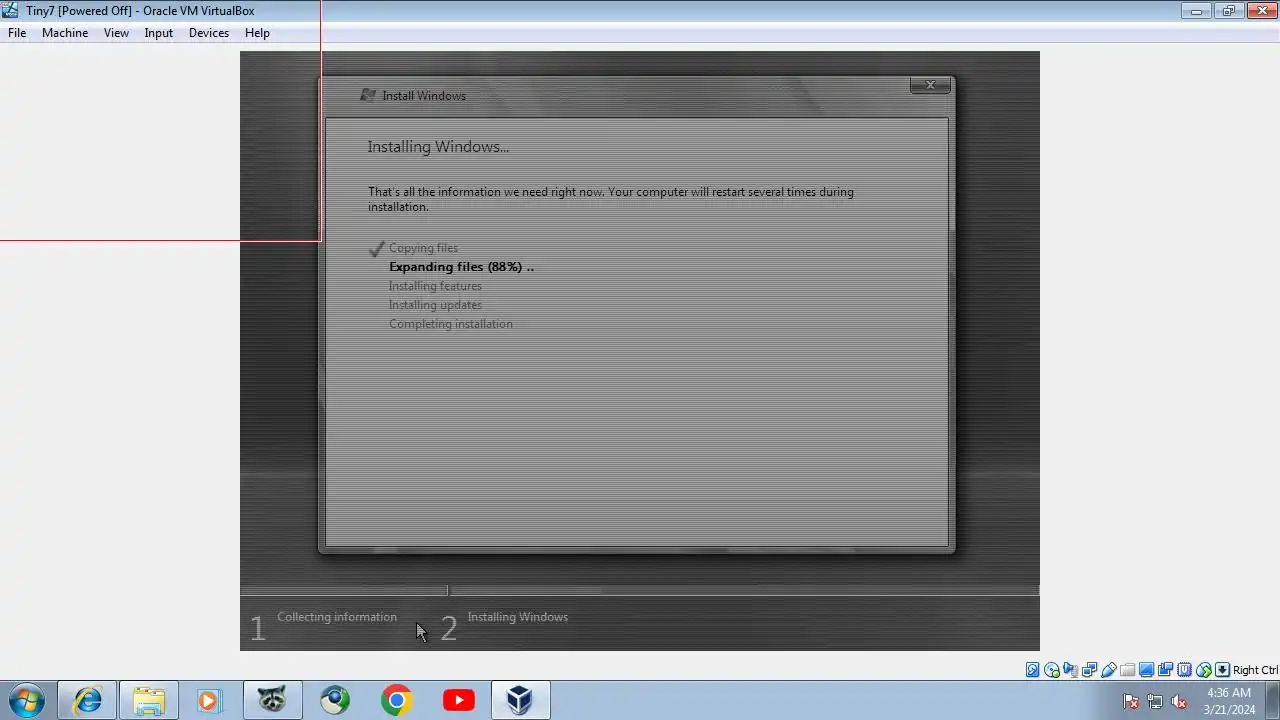The height and width of the screenshot is (720, 1280).
Task: Open the View menu
Action: pyautogui.click(x=116, y=33)
